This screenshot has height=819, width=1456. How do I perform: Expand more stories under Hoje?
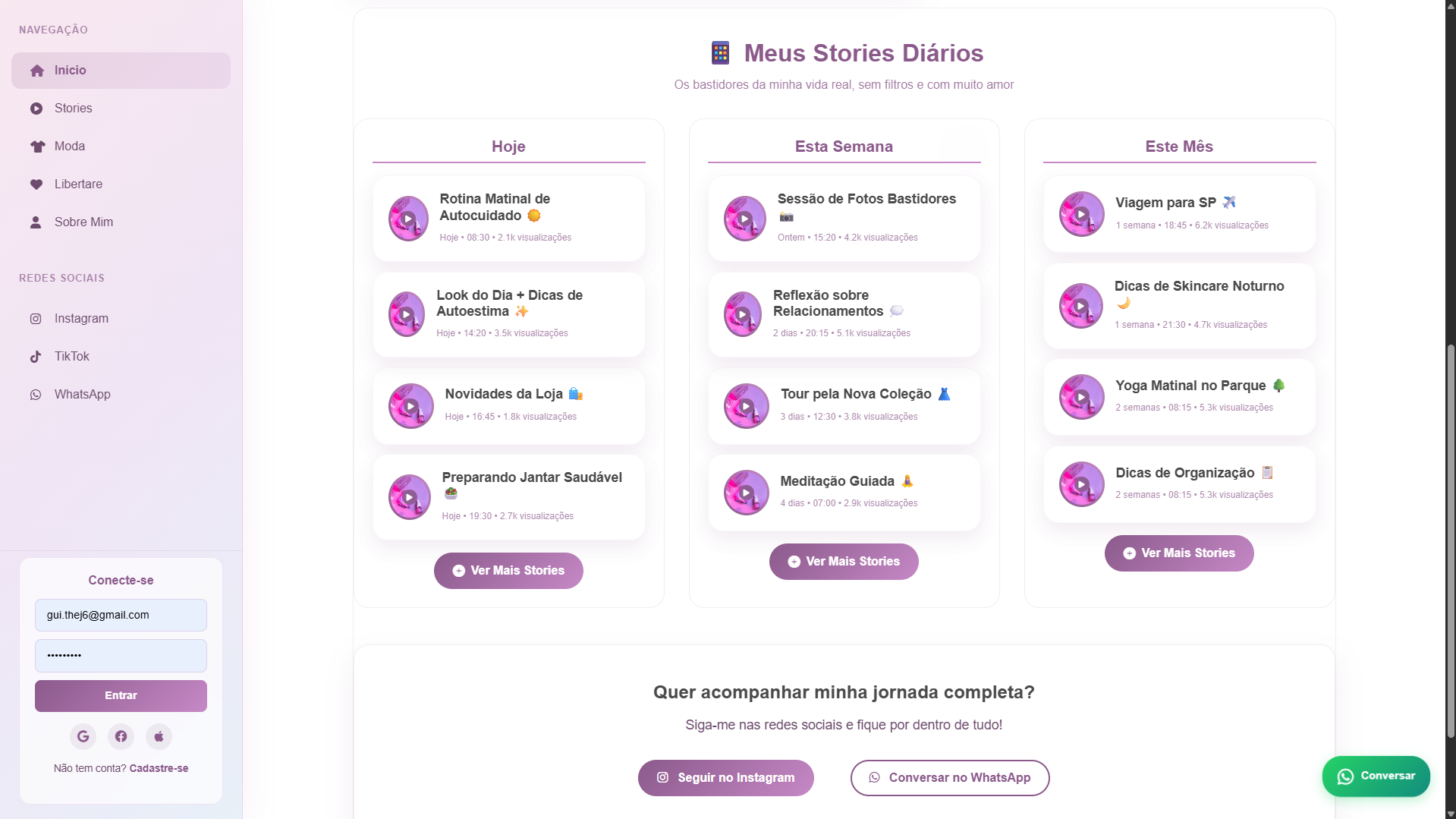coord(508,571)
